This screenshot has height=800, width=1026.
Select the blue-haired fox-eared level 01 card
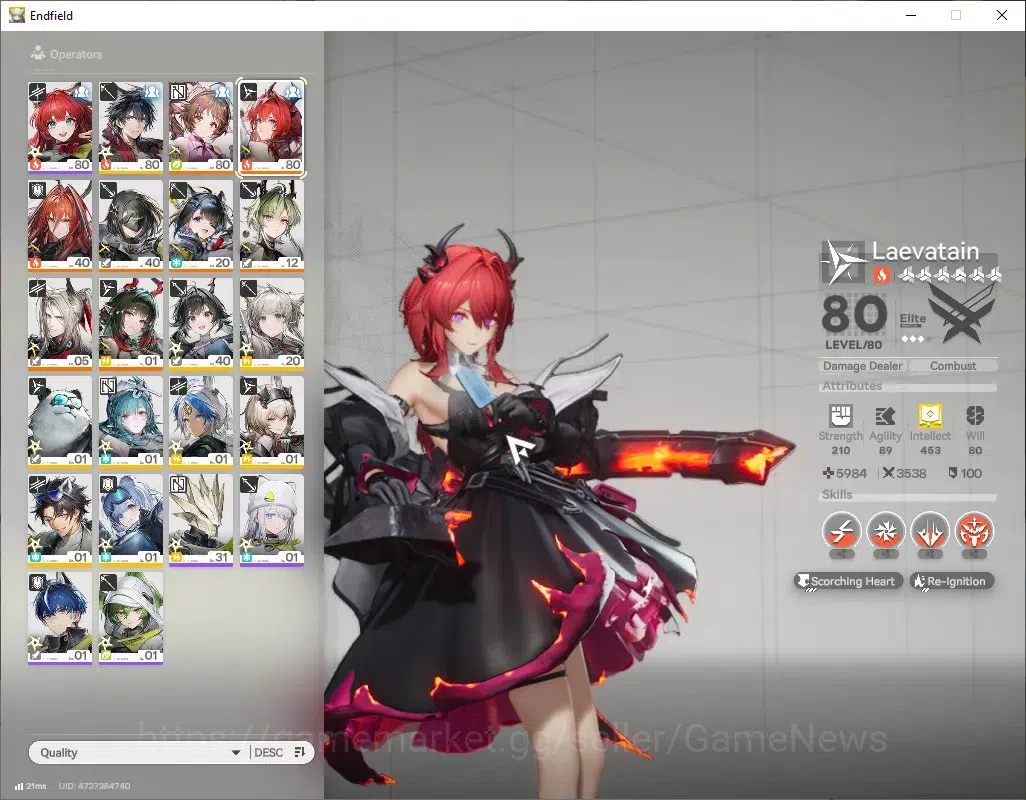pos(60,617)
